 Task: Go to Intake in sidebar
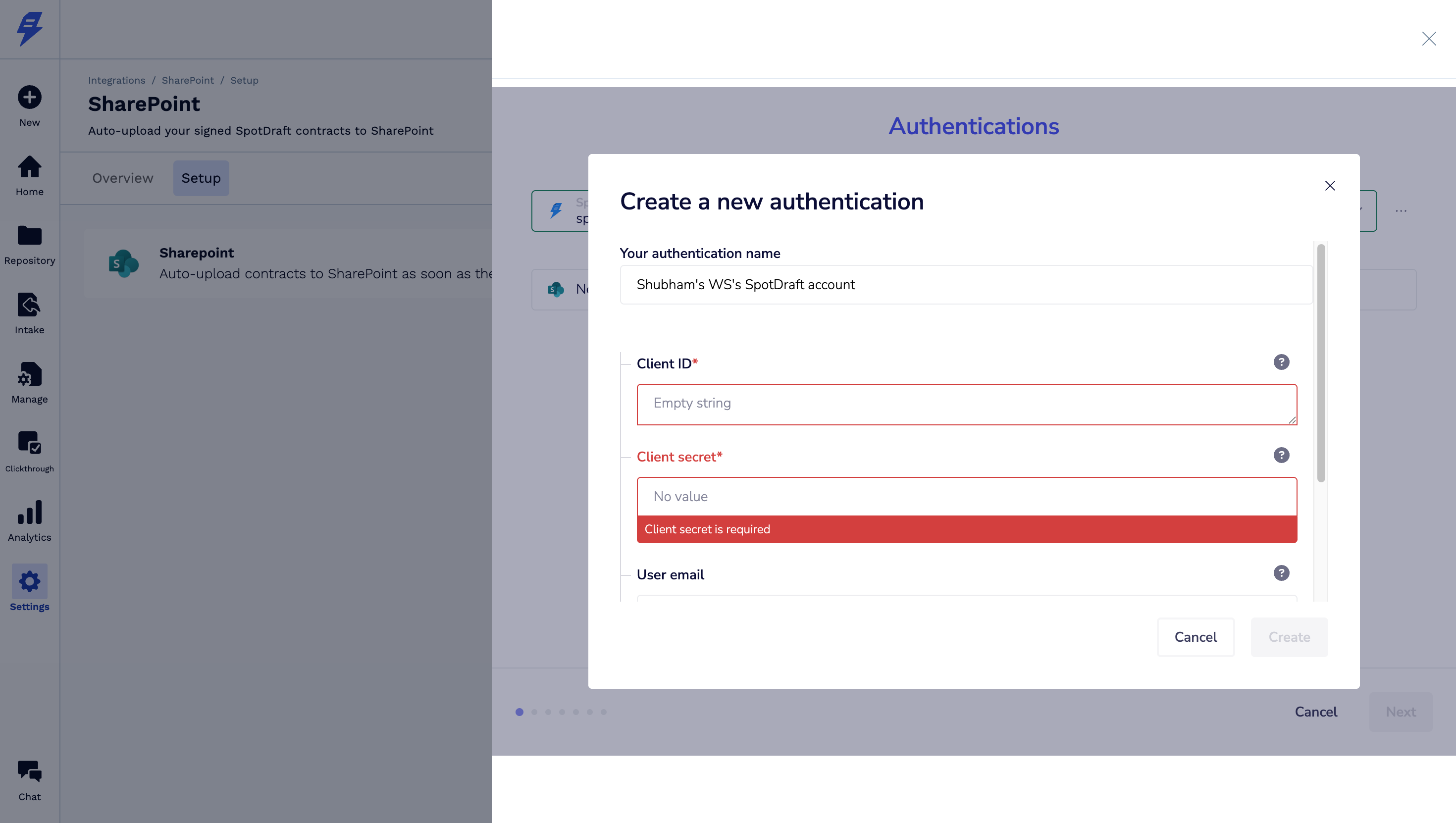(29, 306)
